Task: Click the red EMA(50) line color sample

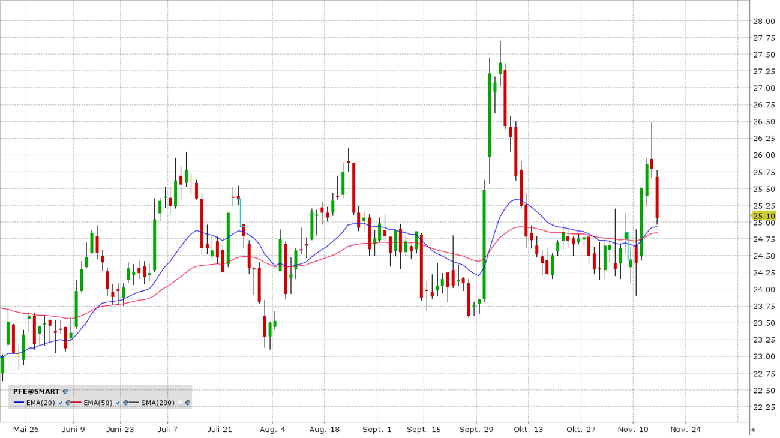Action: pos(76,402)
